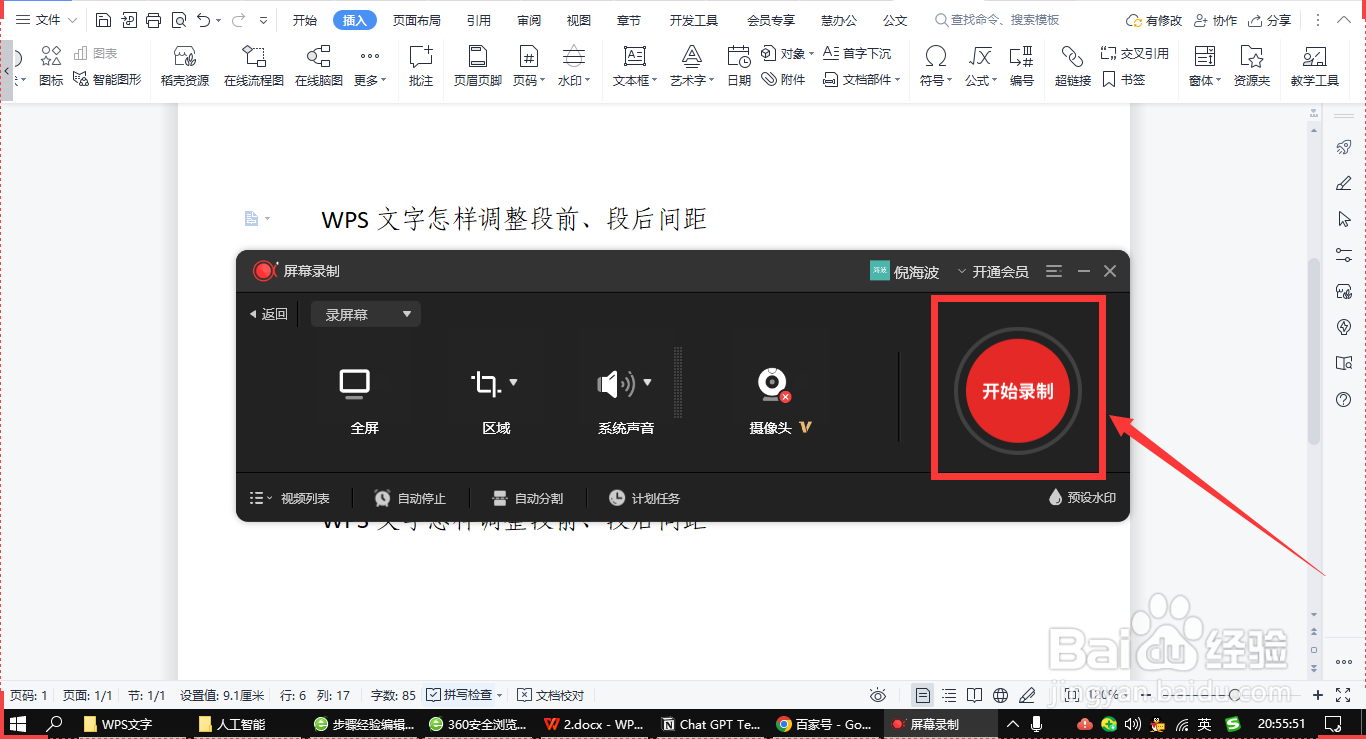Insert 稻壳资源 resource

[x=185, y=67]
